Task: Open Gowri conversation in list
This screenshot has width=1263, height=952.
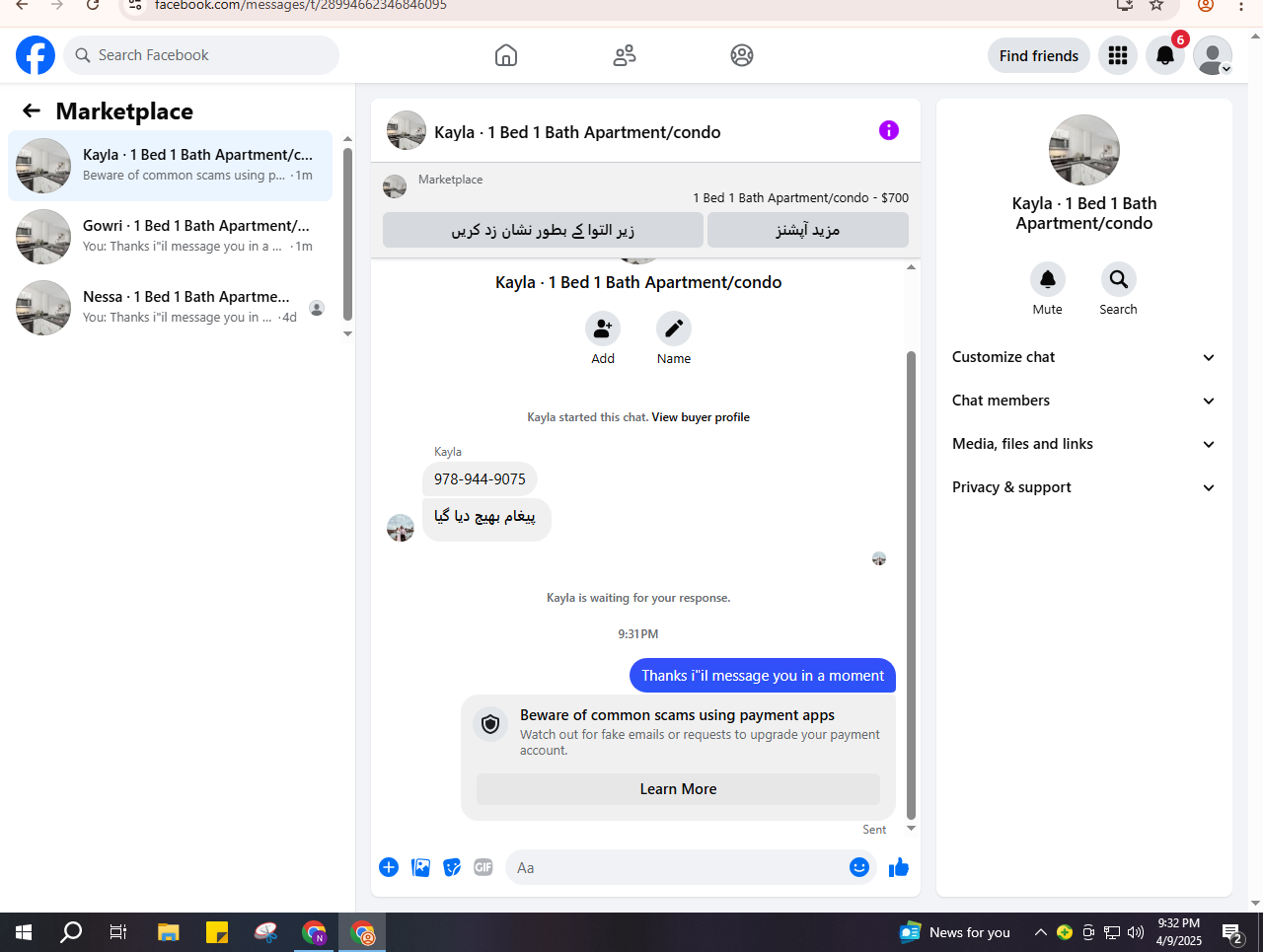Action: (170, 237)
